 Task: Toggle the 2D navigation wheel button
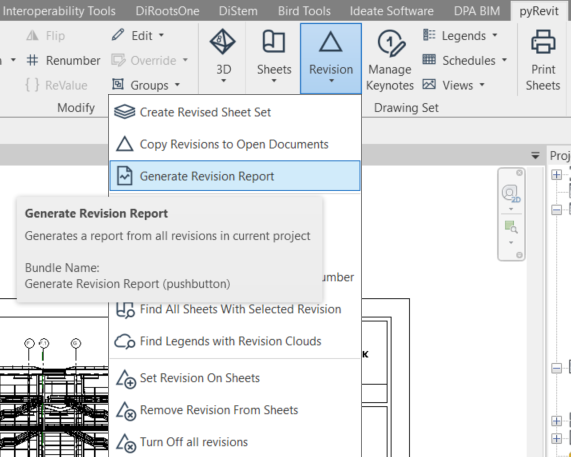pos(511,193)
